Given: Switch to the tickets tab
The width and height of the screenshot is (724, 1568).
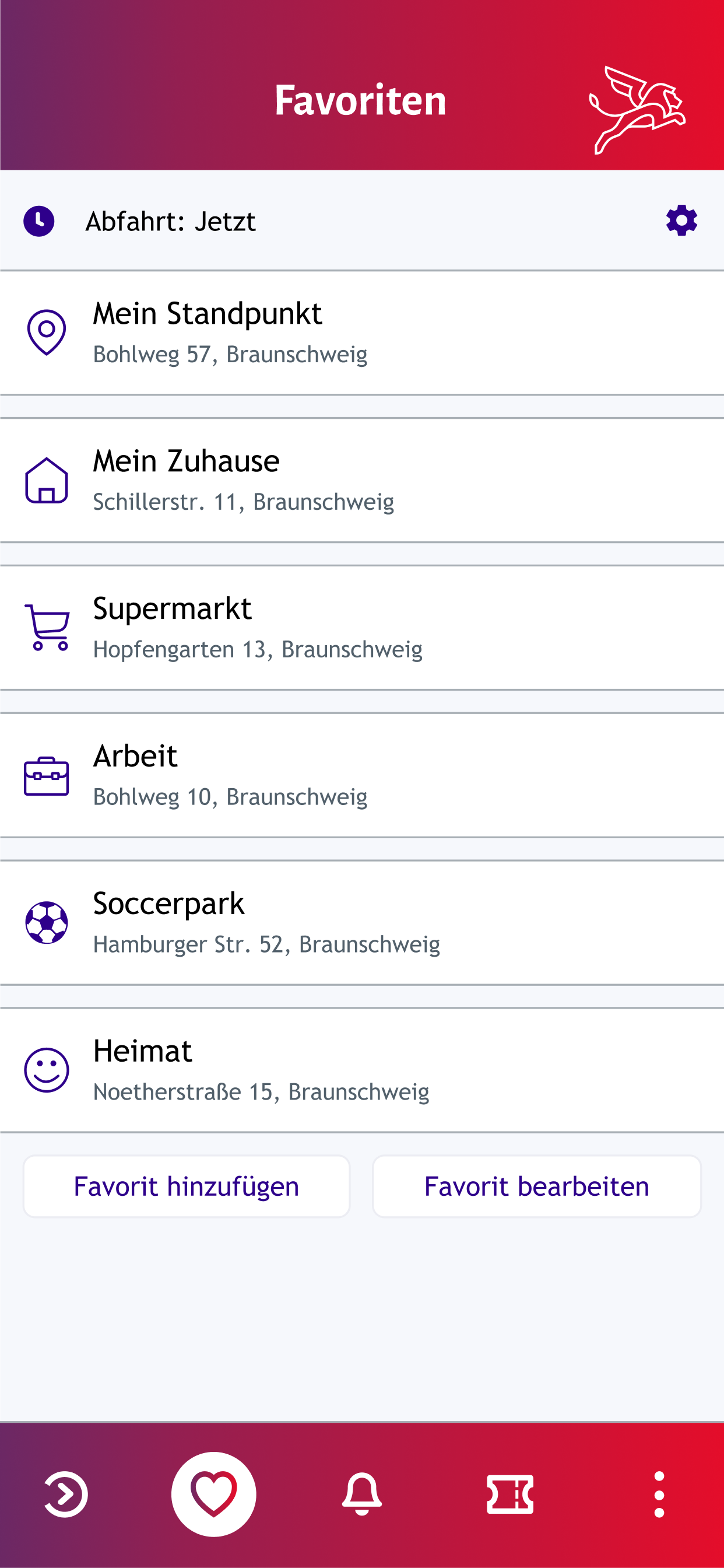Looking at the screenshot, I should coord(510,1494).
